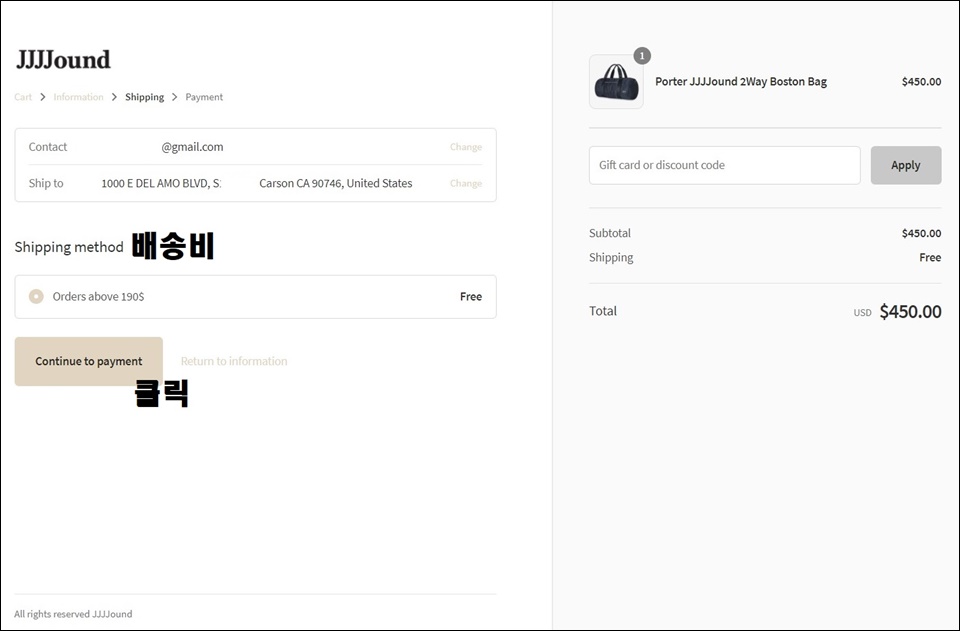Click the Free price in shipping method row
The width and height of the screenshot is (960, 631).
(471, 296)
